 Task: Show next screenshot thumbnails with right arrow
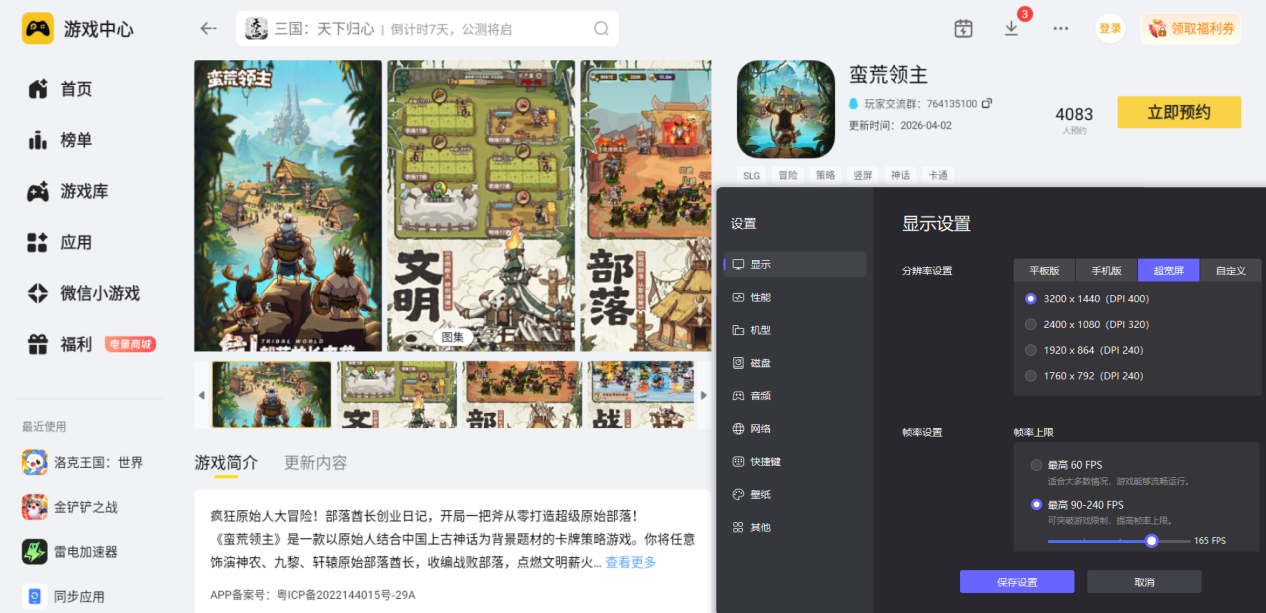click(703, 395)
